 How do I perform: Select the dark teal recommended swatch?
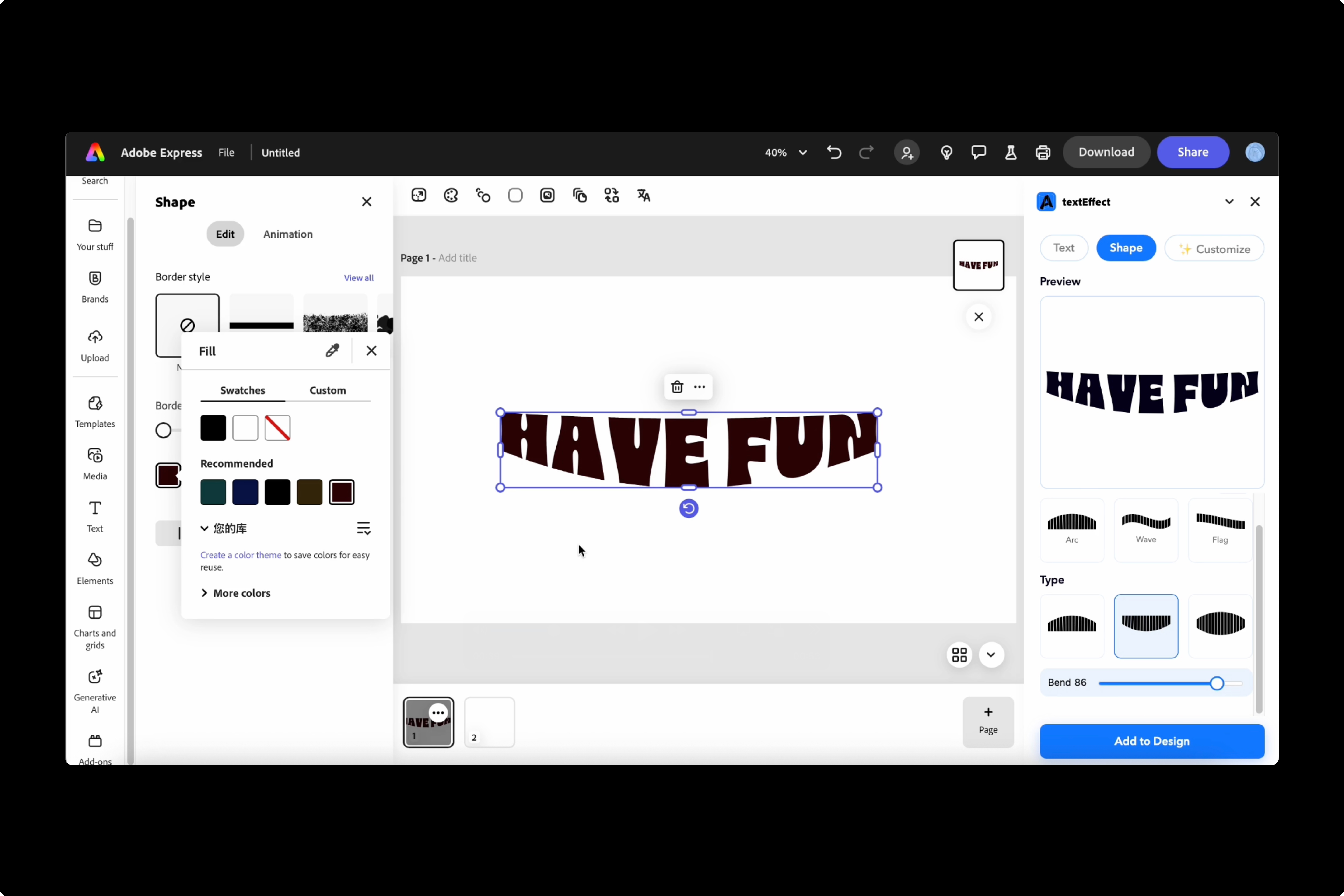pyautogui.click(x=213, y=493)
